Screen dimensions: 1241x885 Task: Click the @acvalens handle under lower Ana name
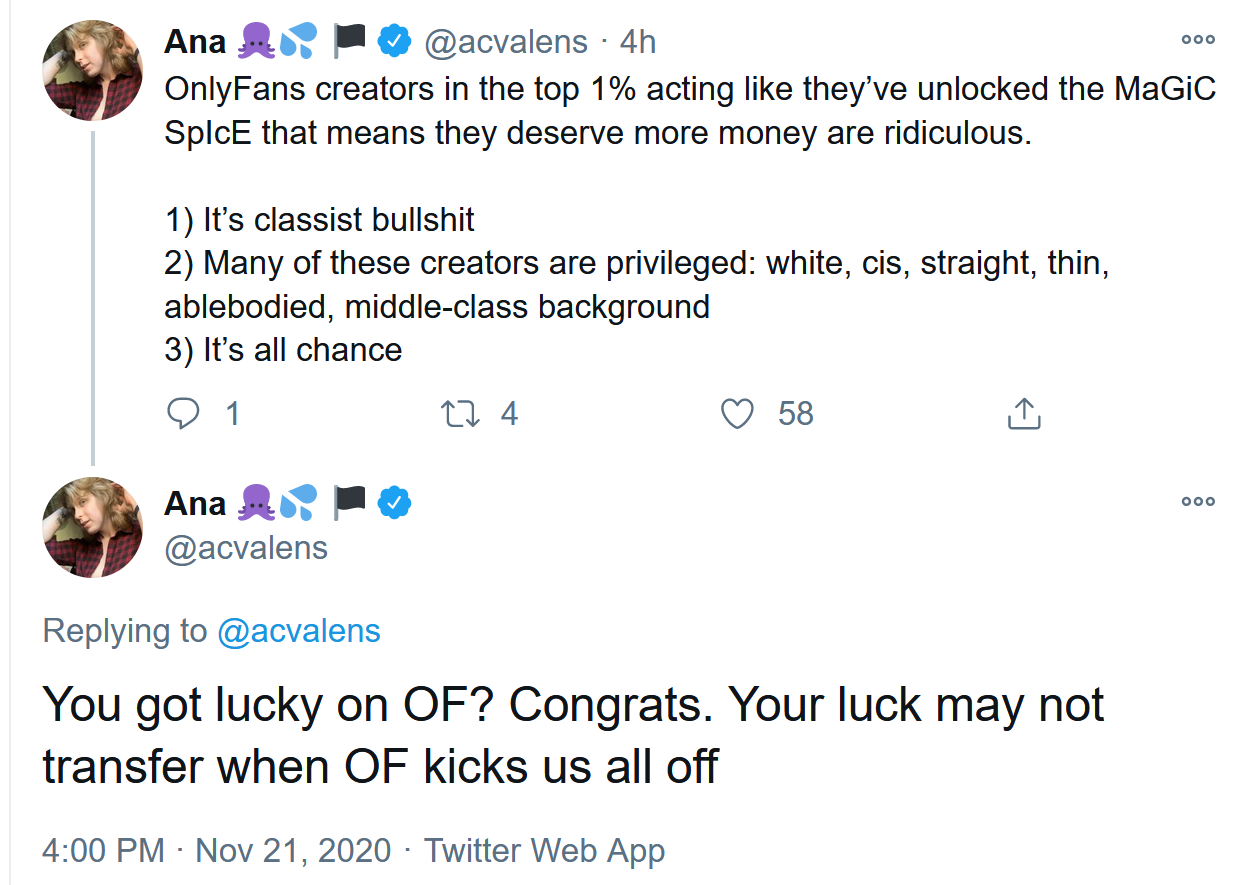coord(246,548)
